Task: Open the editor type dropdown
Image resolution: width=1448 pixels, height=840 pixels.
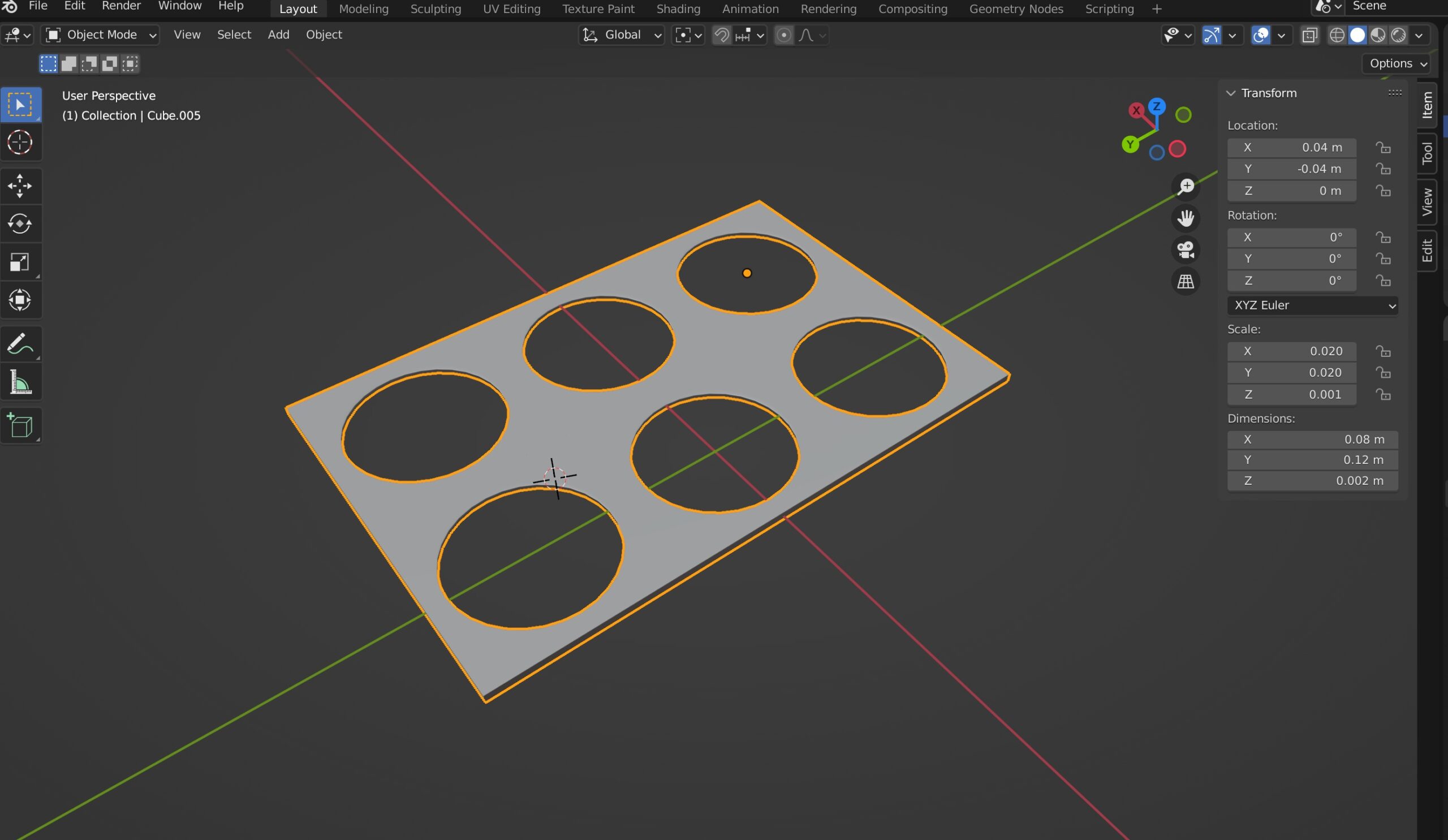Action: coord(17,35)
